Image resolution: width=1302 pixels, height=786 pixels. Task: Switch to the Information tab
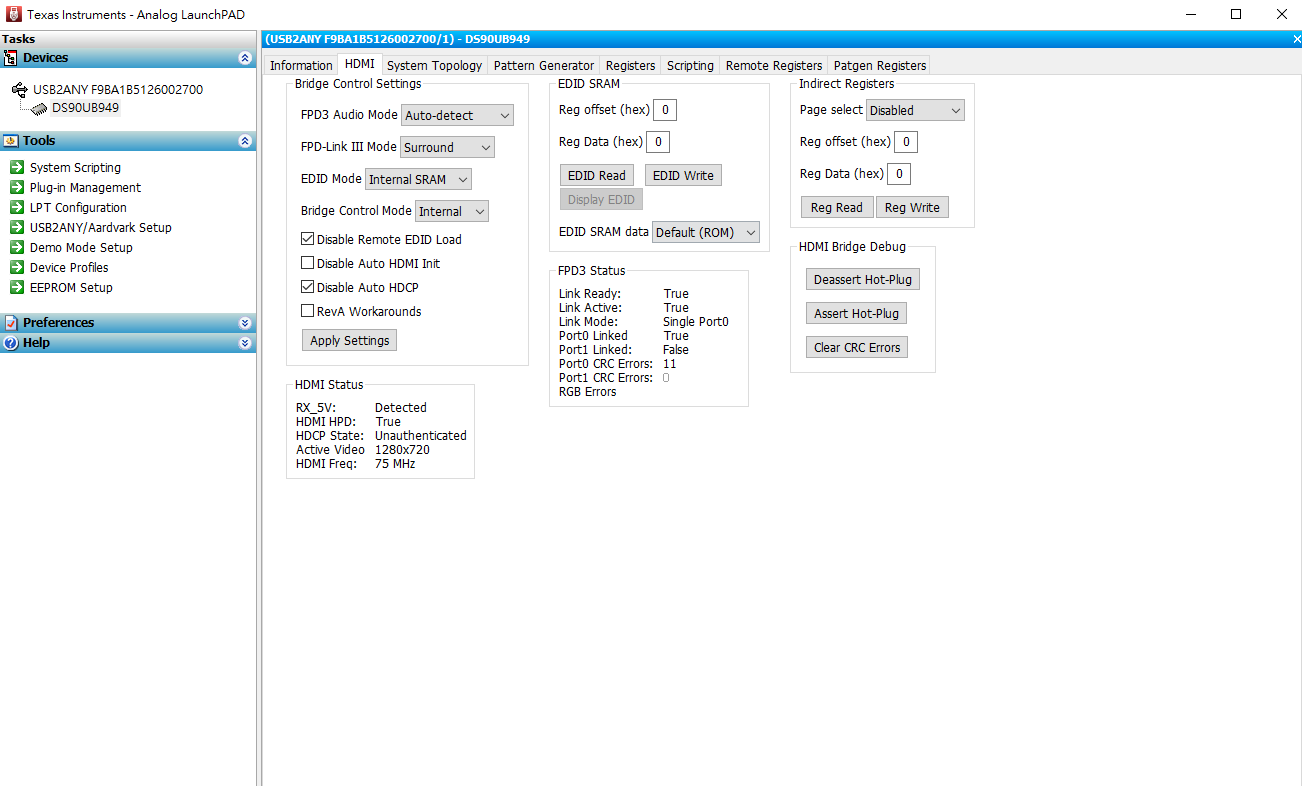pos(301,65)
